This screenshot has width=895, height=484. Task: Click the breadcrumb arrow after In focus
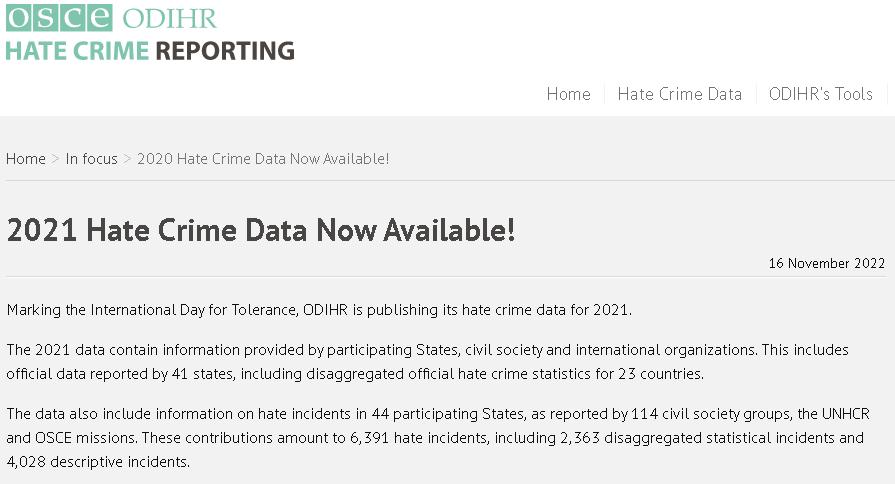128,159
